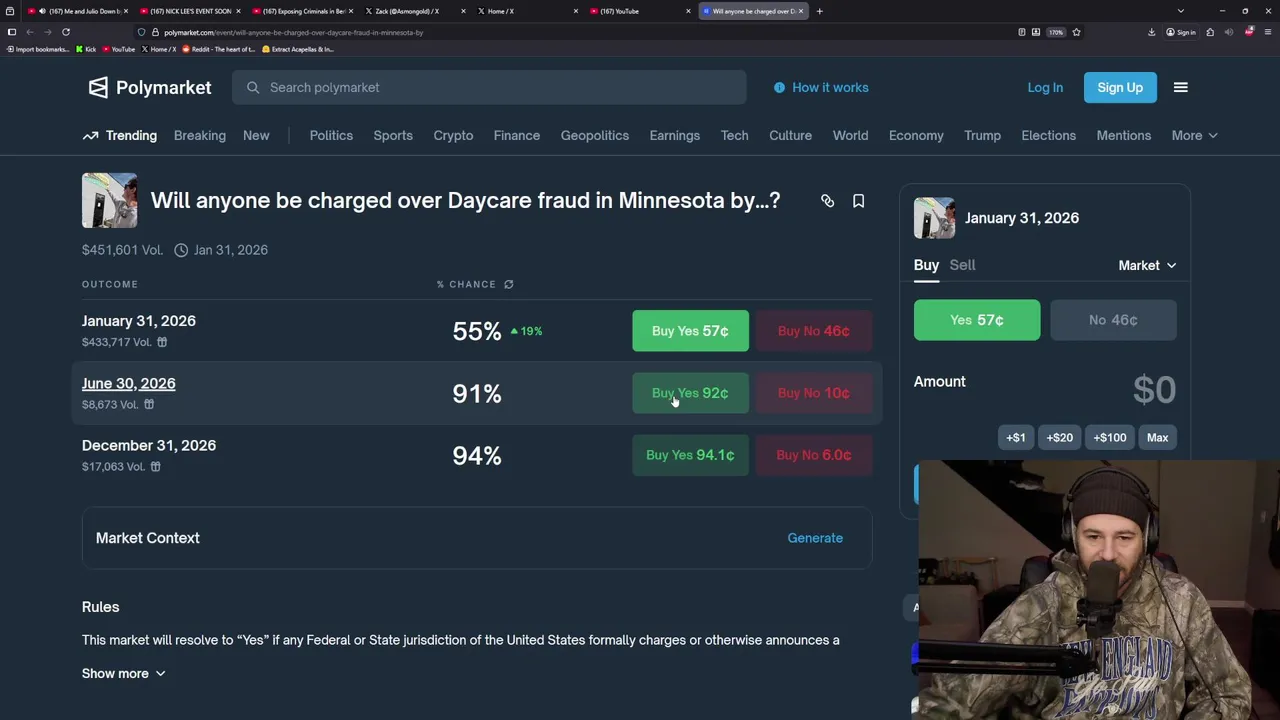
Task: Click Buy No 6.0¢ for December 31, 2026
Action: tap(814, 455)
